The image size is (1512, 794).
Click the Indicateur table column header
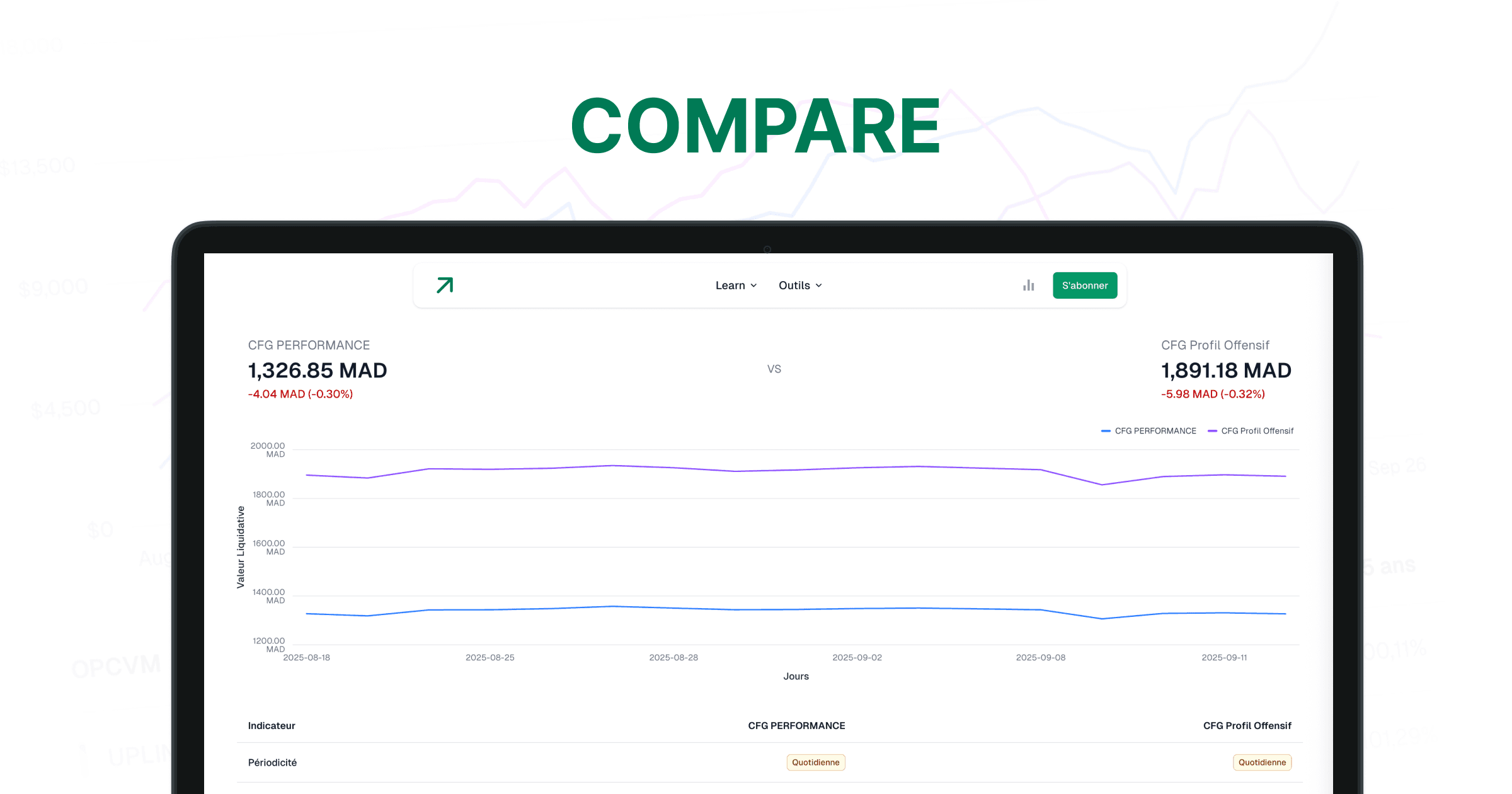pyautogui.click(x=272, y=726)
